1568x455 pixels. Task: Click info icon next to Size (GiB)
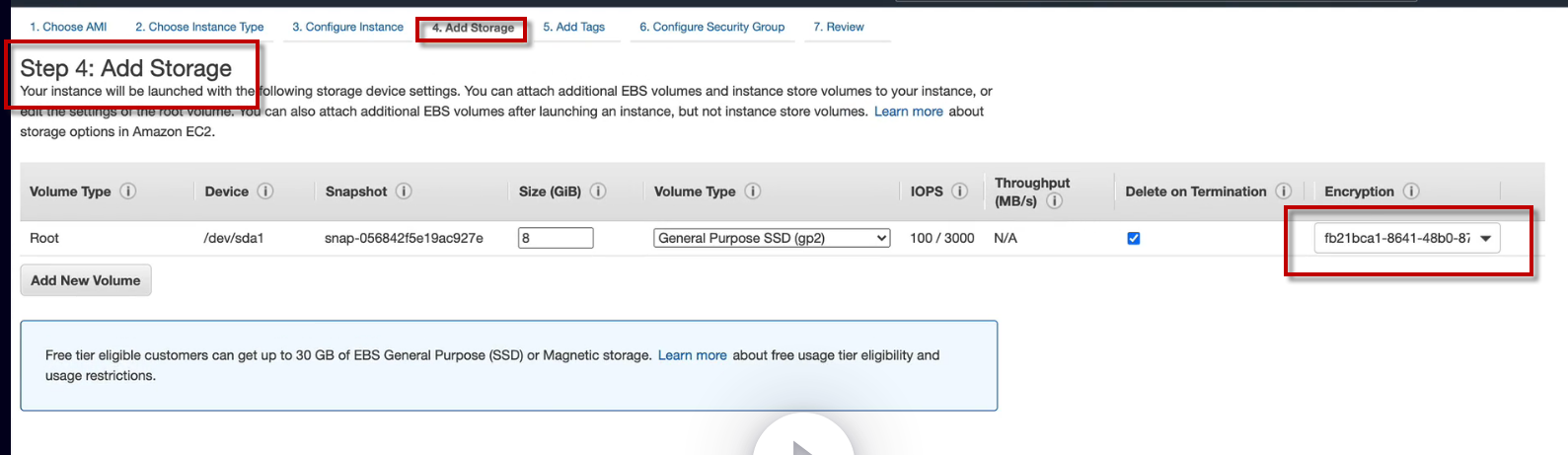pyautogui.click(x=598, y=191)
